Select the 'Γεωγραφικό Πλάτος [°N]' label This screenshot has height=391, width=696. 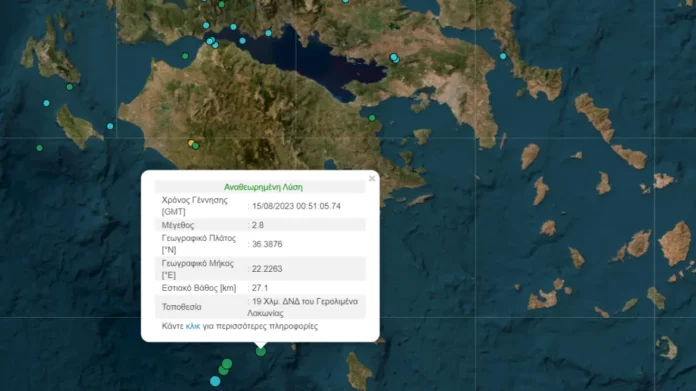[198, 244]
